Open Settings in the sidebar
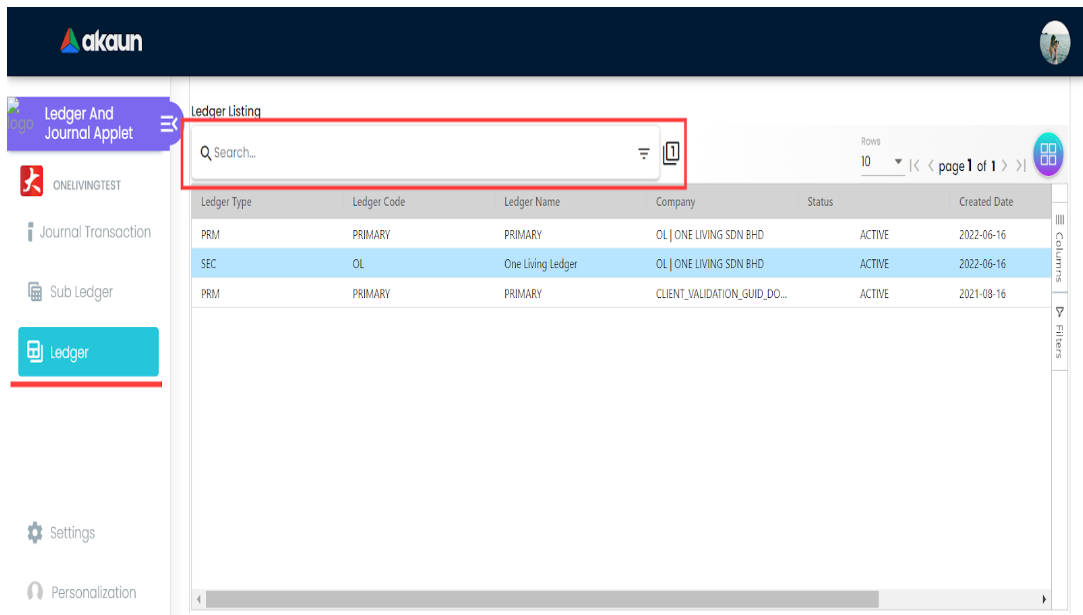Screen dimensions: 1083x615 (x=71, y=533)
